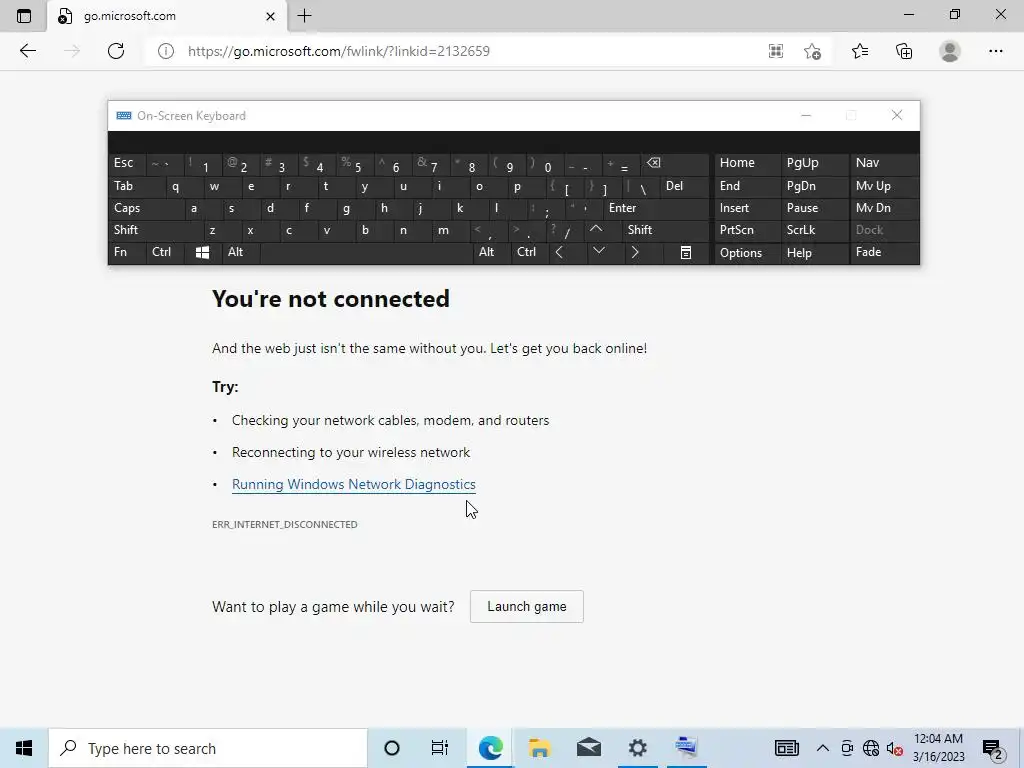Screen dimensions: 1024x768
Task: Click Mv Dn key on On-Screen Keyboard
Action: 884,208
